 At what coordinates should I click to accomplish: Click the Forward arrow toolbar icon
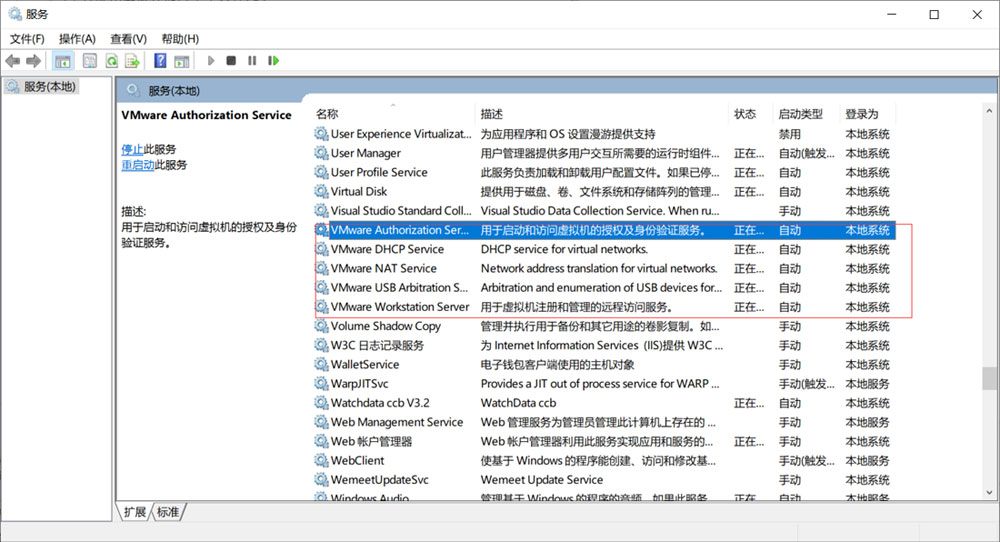(33, 61)
